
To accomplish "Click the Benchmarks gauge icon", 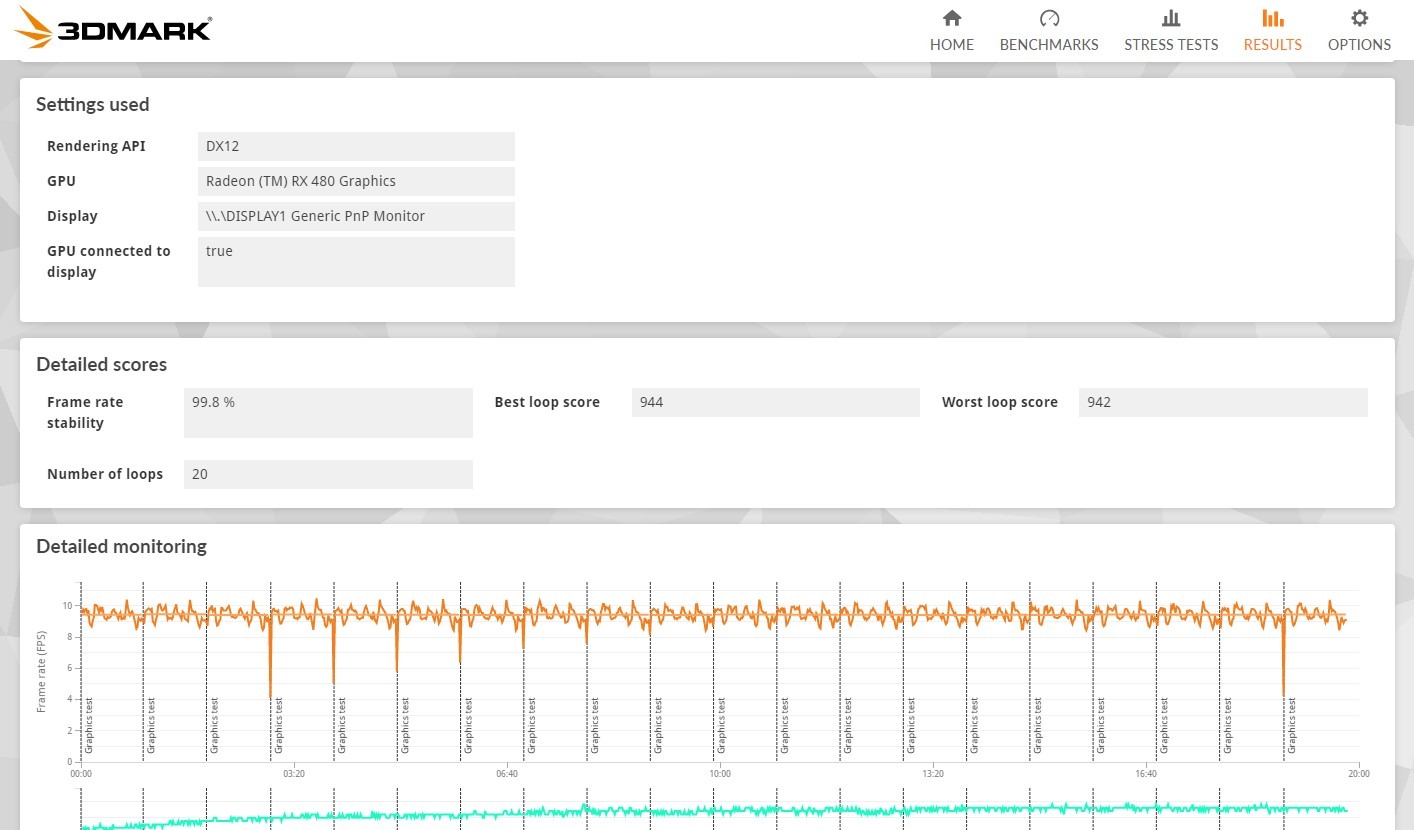I will (1049, 18).
